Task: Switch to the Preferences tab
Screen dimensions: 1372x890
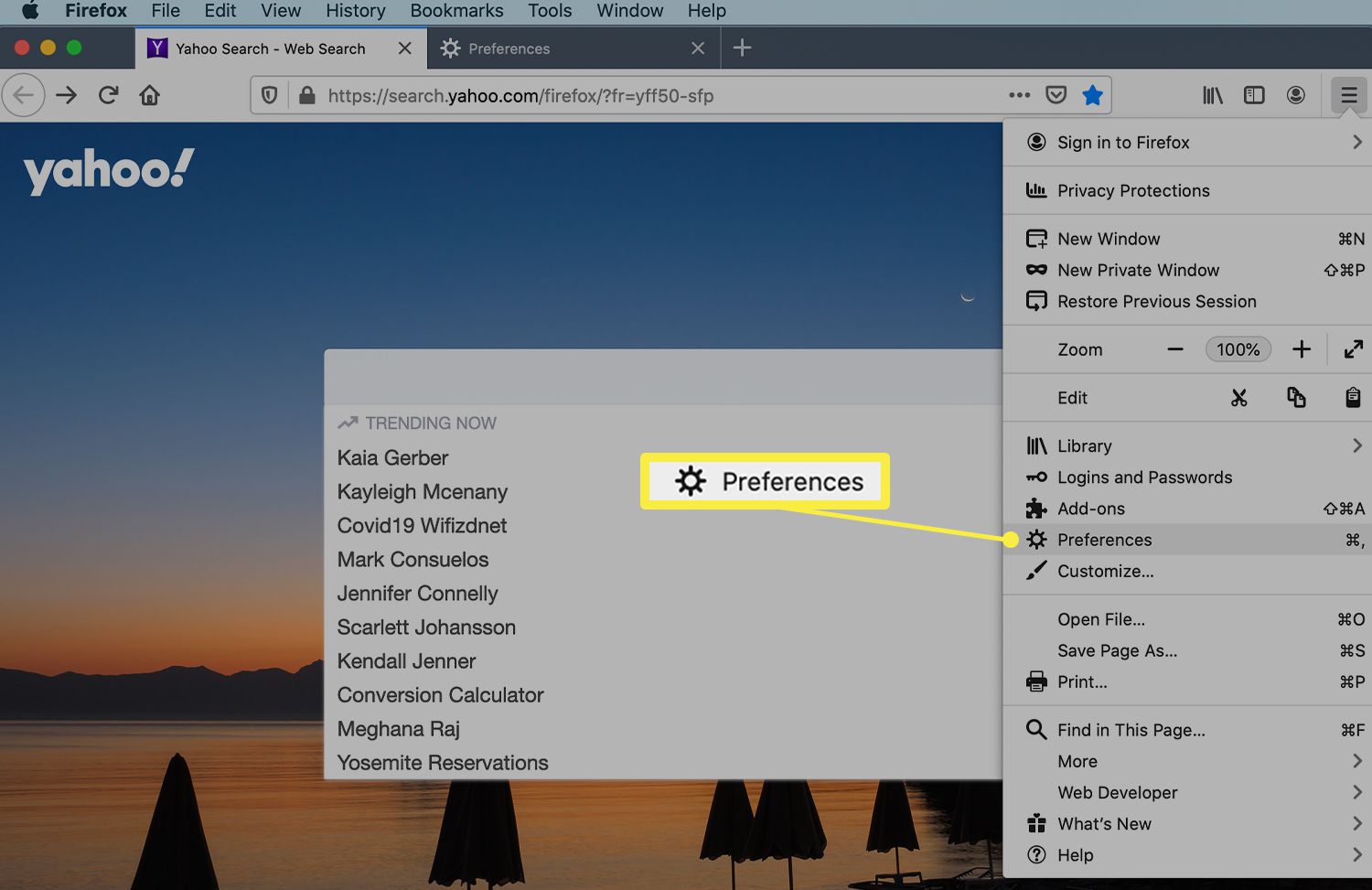Action: pyautogui.click(x=574, y=48)
